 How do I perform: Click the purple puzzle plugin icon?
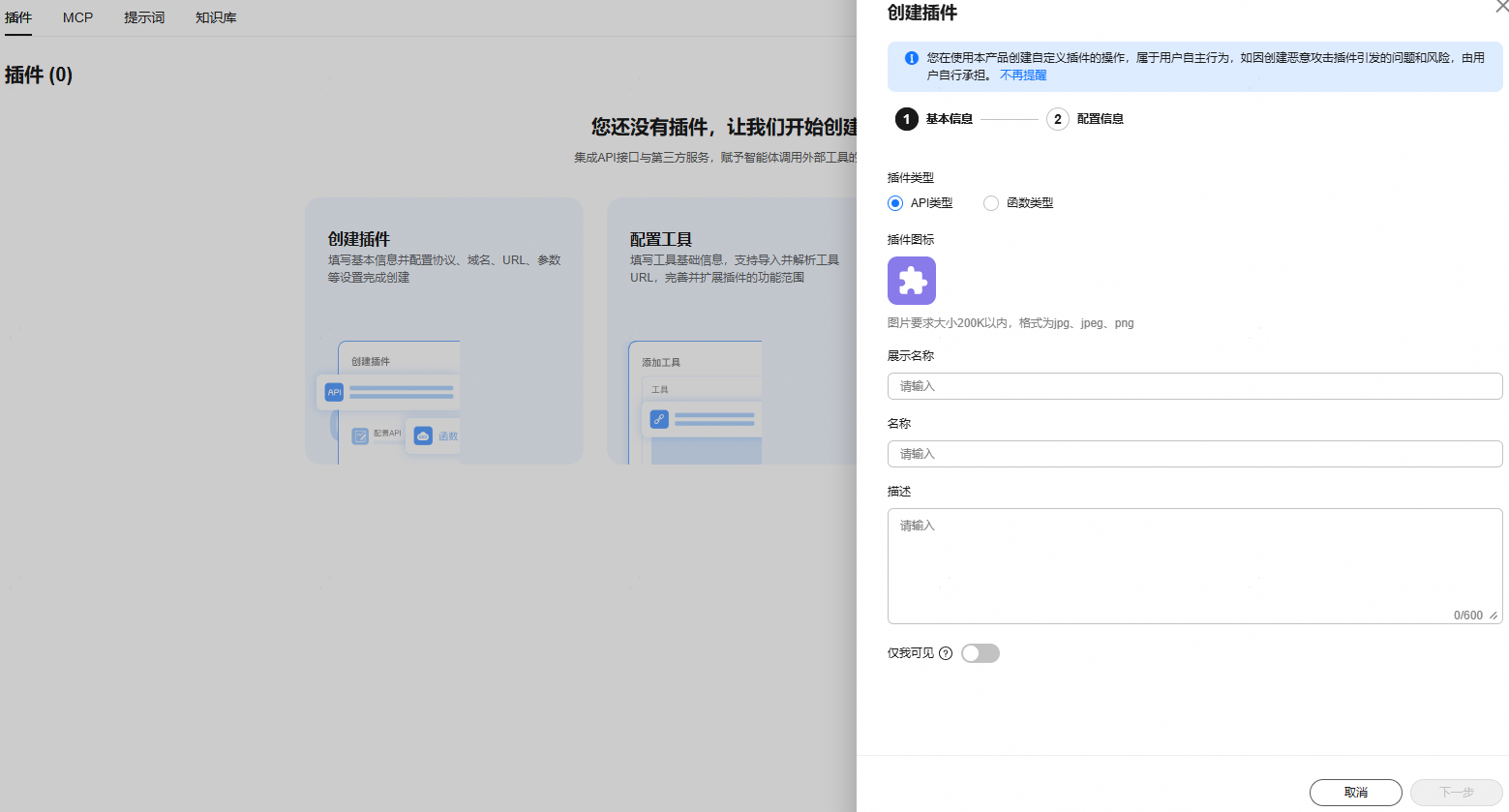coord(911,281)
